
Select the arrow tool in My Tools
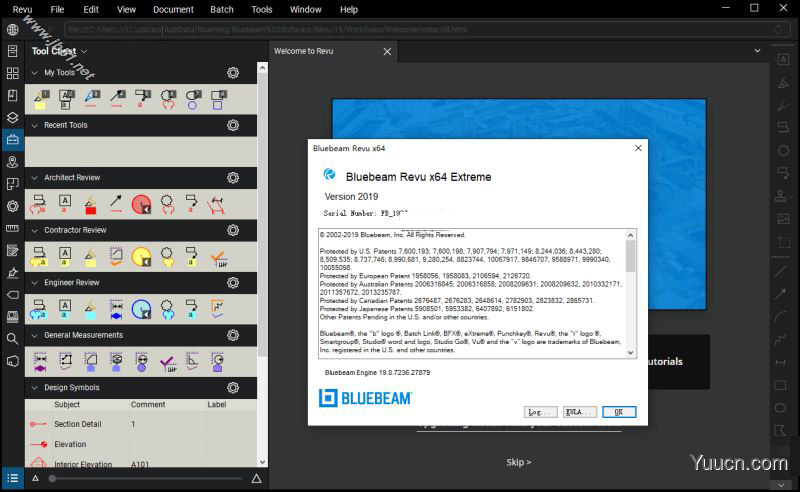click(x=117, y=99)
